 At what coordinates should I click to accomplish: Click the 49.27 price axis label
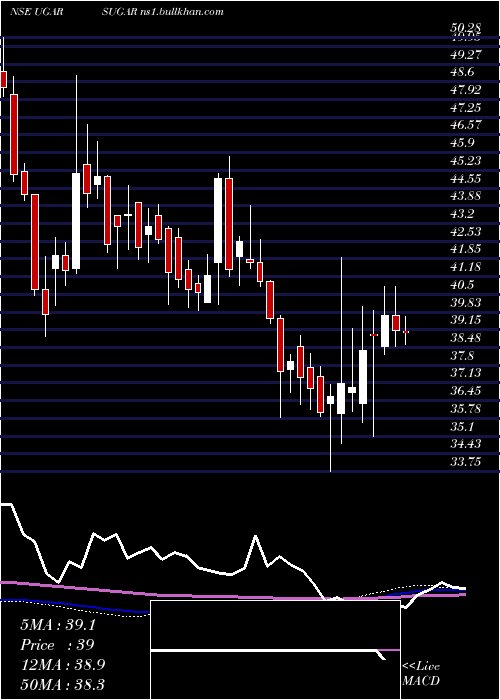(467, 54)
